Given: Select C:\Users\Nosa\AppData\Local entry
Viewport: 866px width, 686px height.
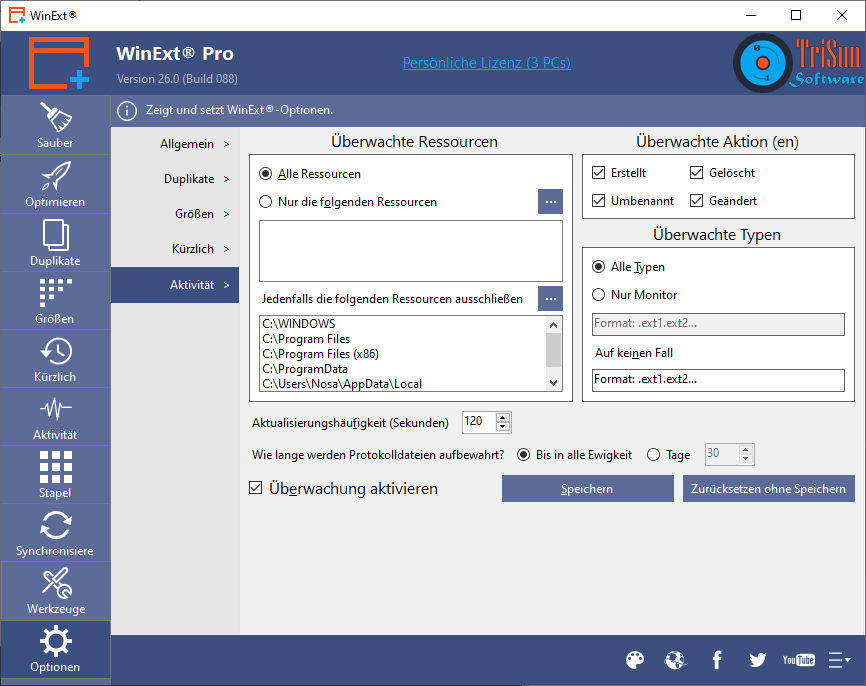Looking at the screenshot, I should (x=342, y=383).
